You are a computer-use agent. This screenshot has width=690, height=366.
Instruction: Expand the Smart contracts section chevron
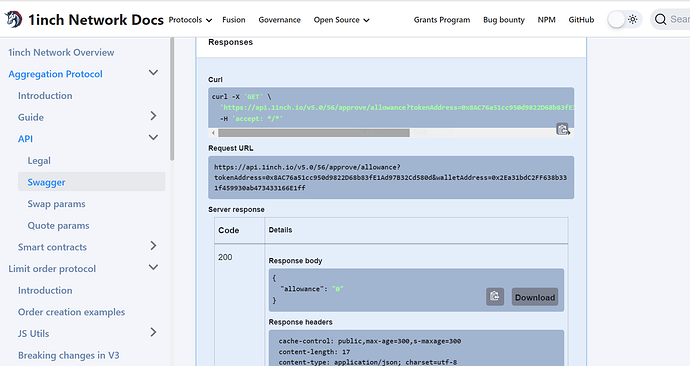point(153,245)
